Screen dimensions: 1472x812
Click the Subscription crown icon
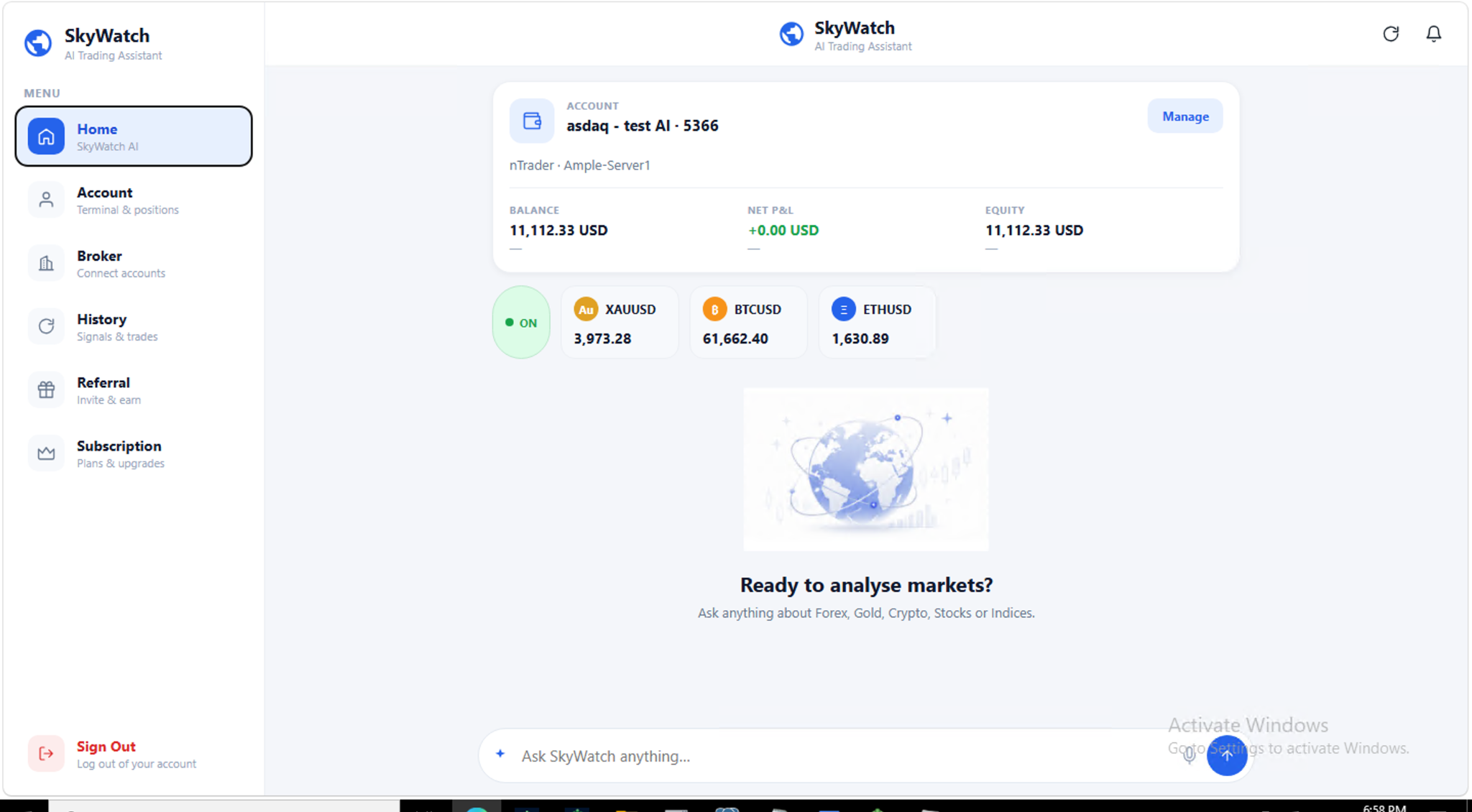46,453
